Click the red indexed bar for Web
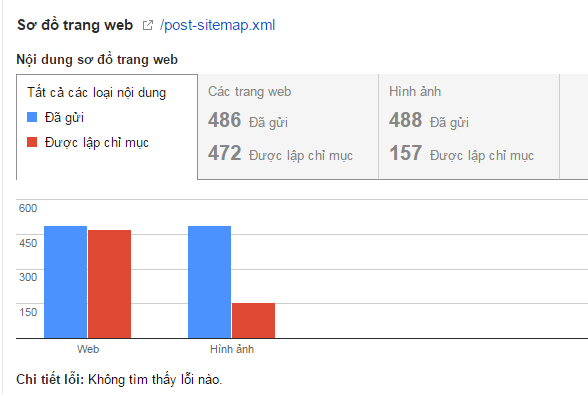The height and width of the screenshot is (396, 588). tap(110, 284)
